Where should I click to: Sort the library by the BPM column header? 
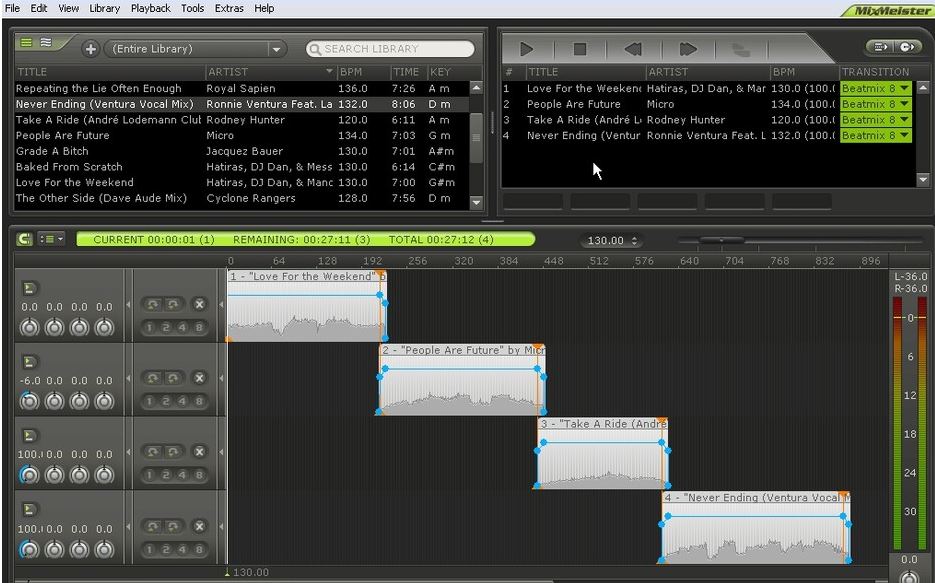tap(364, 72)
